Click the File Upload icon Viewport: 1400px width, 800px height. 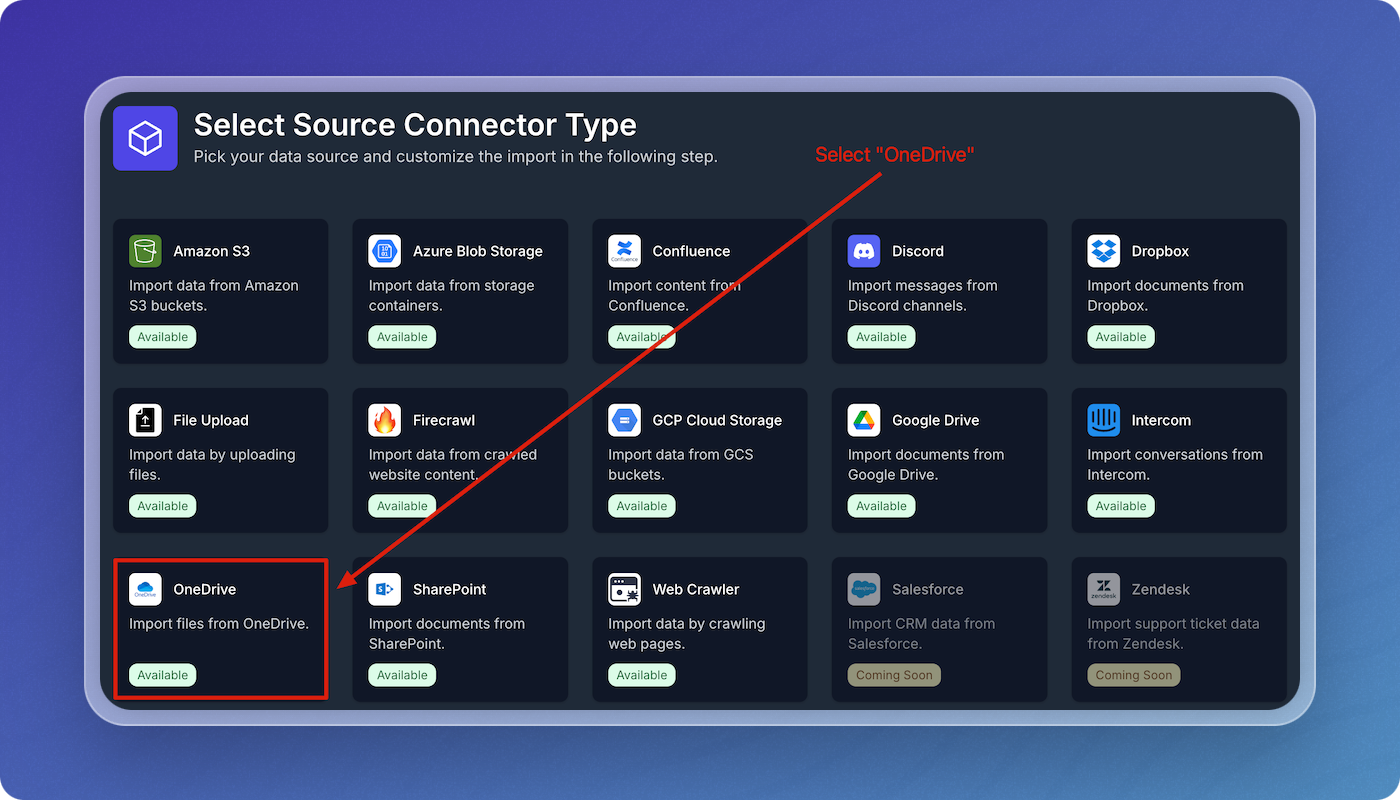(145, 420)
